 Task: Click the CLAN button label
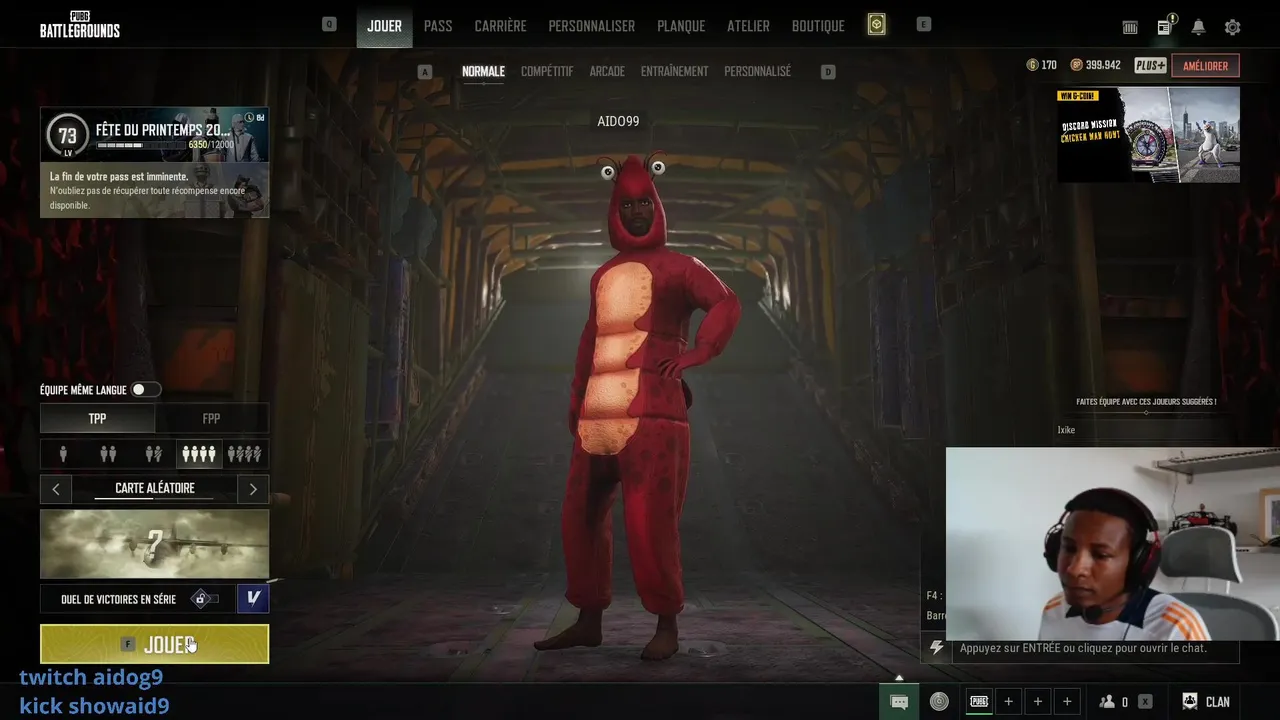pos(1217,702)
